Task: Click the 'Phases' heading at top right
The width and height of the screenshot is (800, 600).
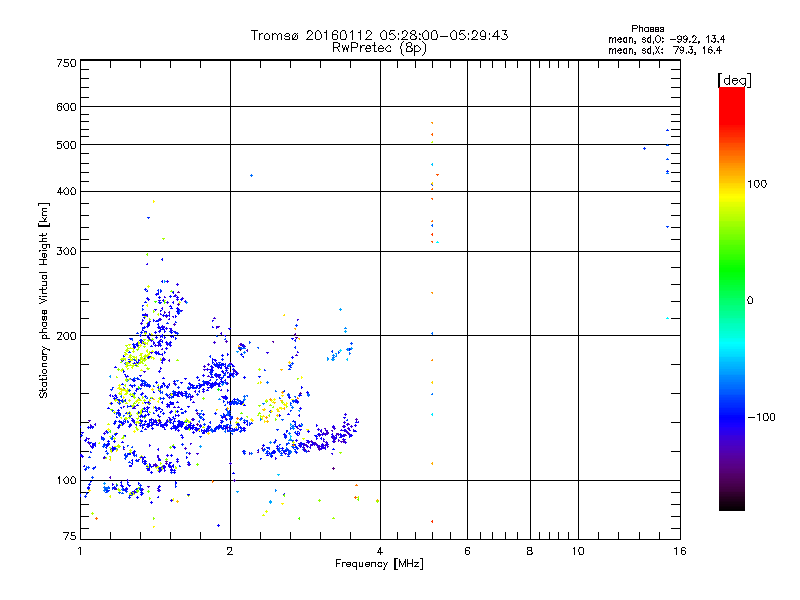Action: click(647, 29)
